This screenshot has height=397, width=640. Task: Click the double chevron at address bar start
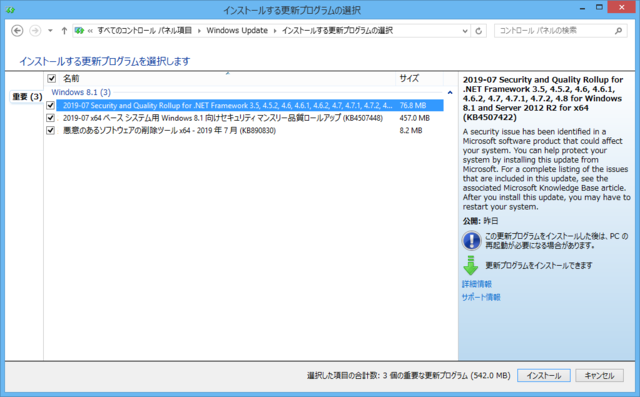pos(90,31)
